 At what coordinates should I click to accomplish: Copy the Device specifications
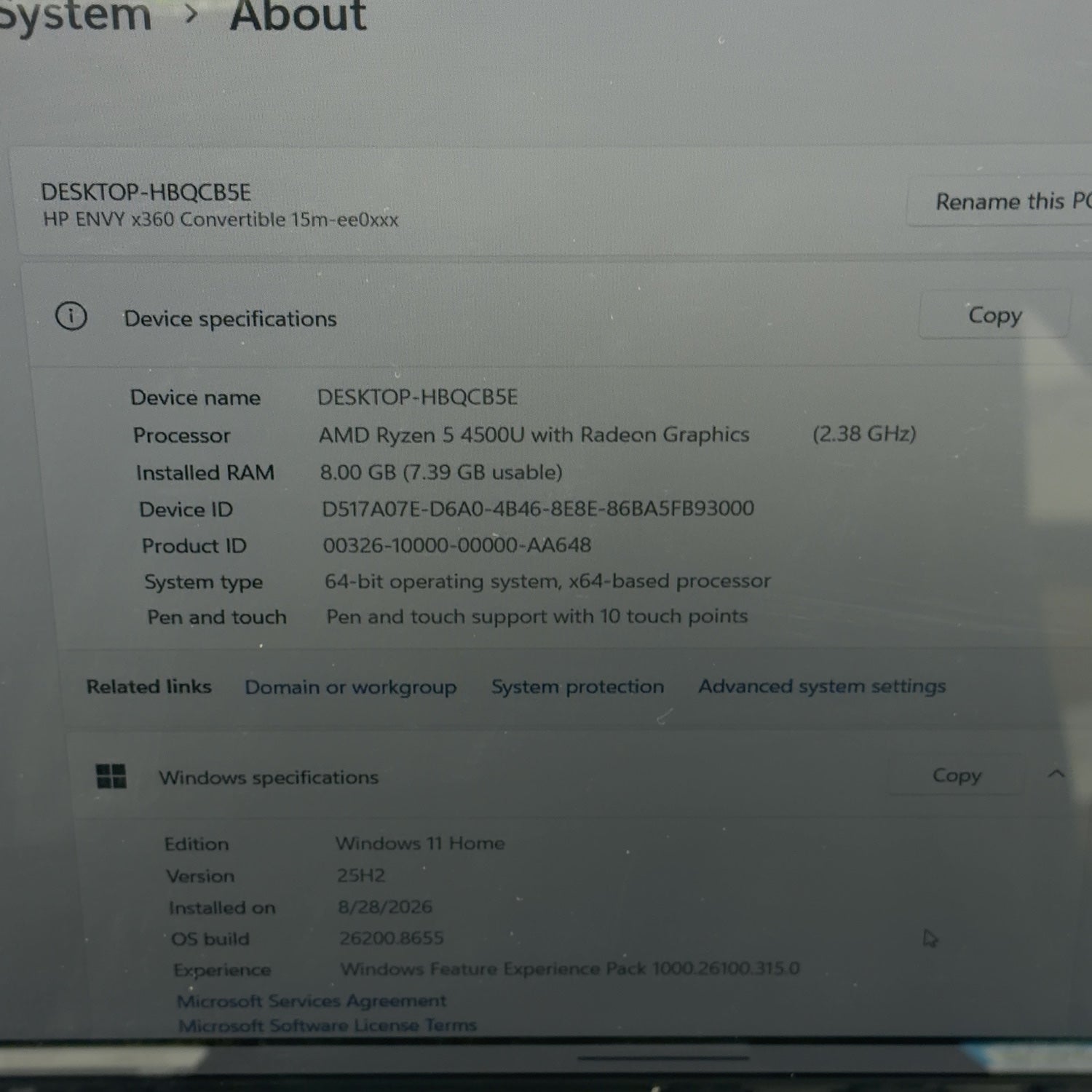[x=994, y=315]
